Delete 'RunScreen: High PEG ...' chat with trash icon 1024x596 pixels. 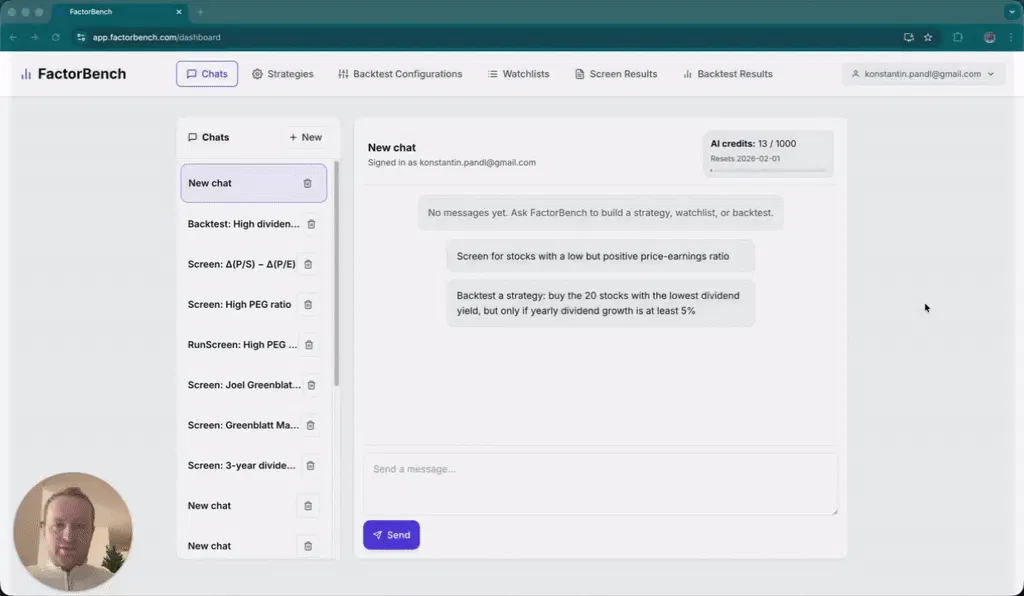309,345
